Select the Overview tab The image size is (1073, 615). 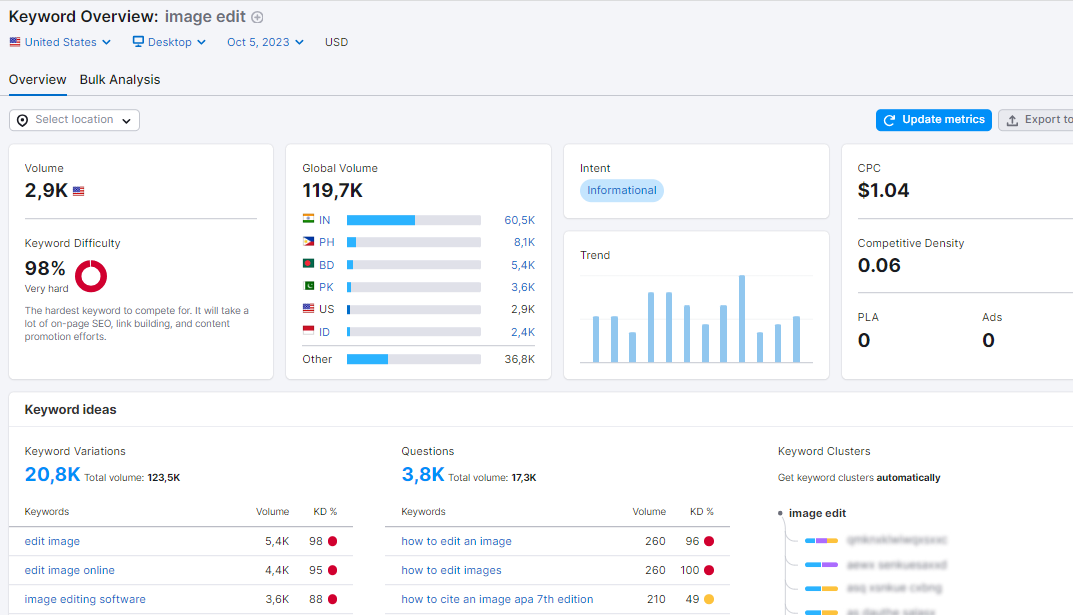point(38,79)
